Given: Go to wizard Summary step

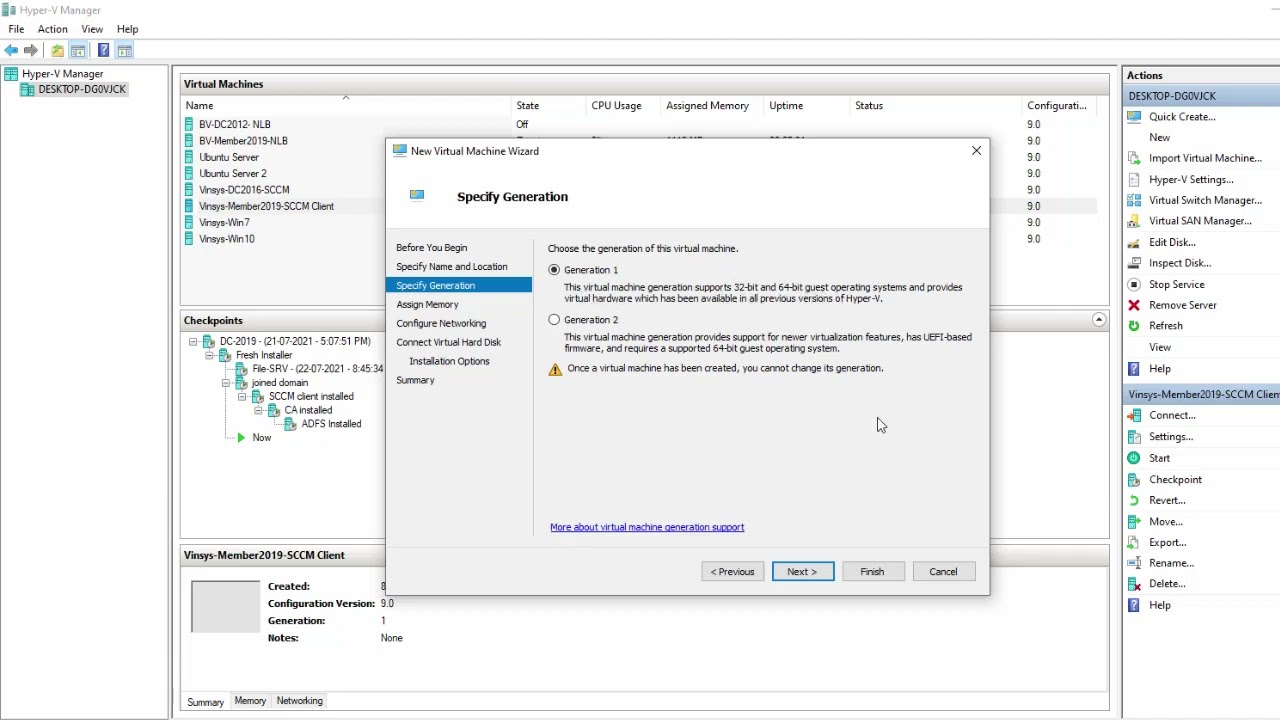Looking at the screenshot, I should (x=415, y=380).
